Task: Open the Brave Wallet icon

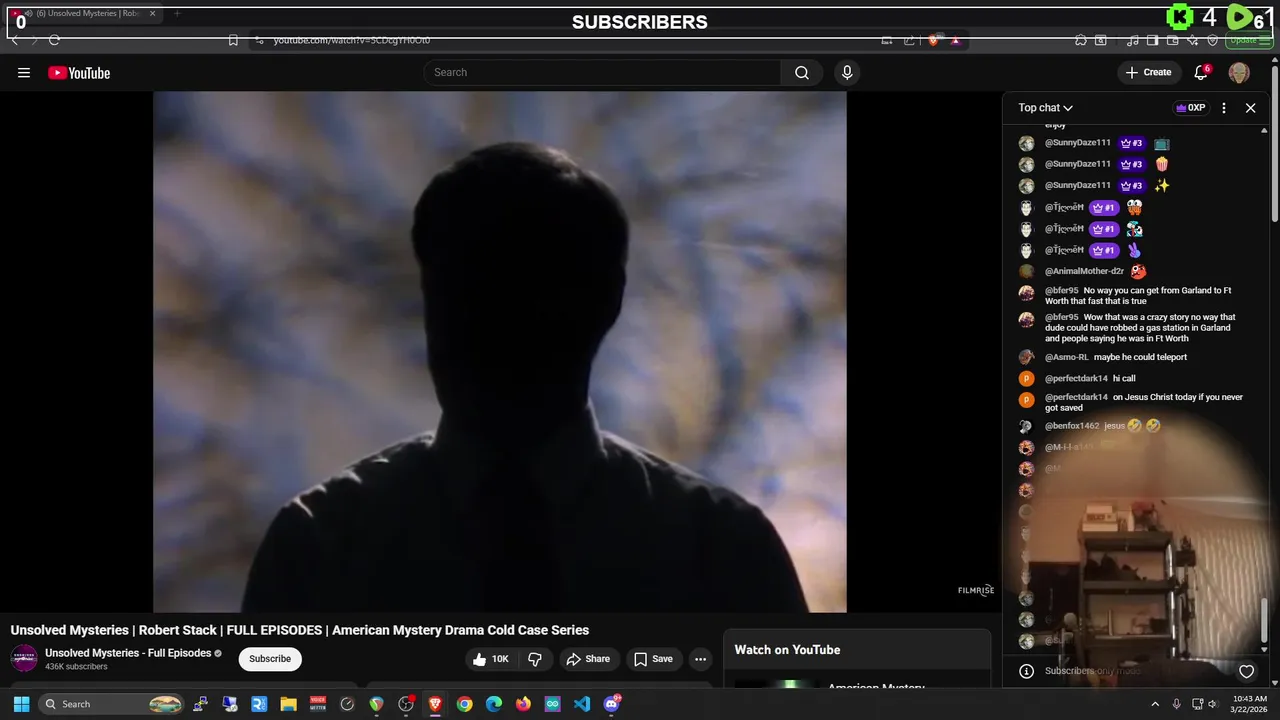Action: click(1174, 40)
